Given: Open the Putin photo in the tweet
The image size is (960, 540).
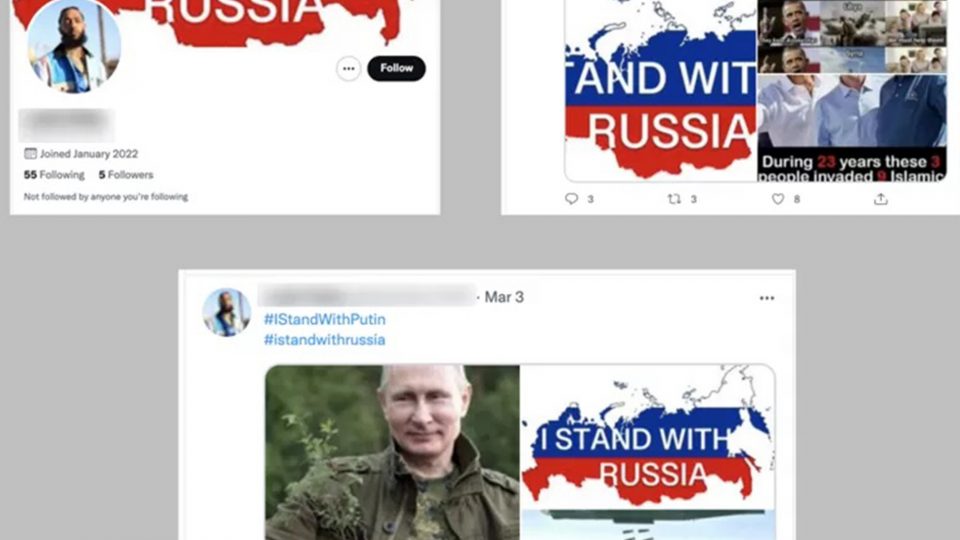Looking at the screenshot, I should pos(392,452).
